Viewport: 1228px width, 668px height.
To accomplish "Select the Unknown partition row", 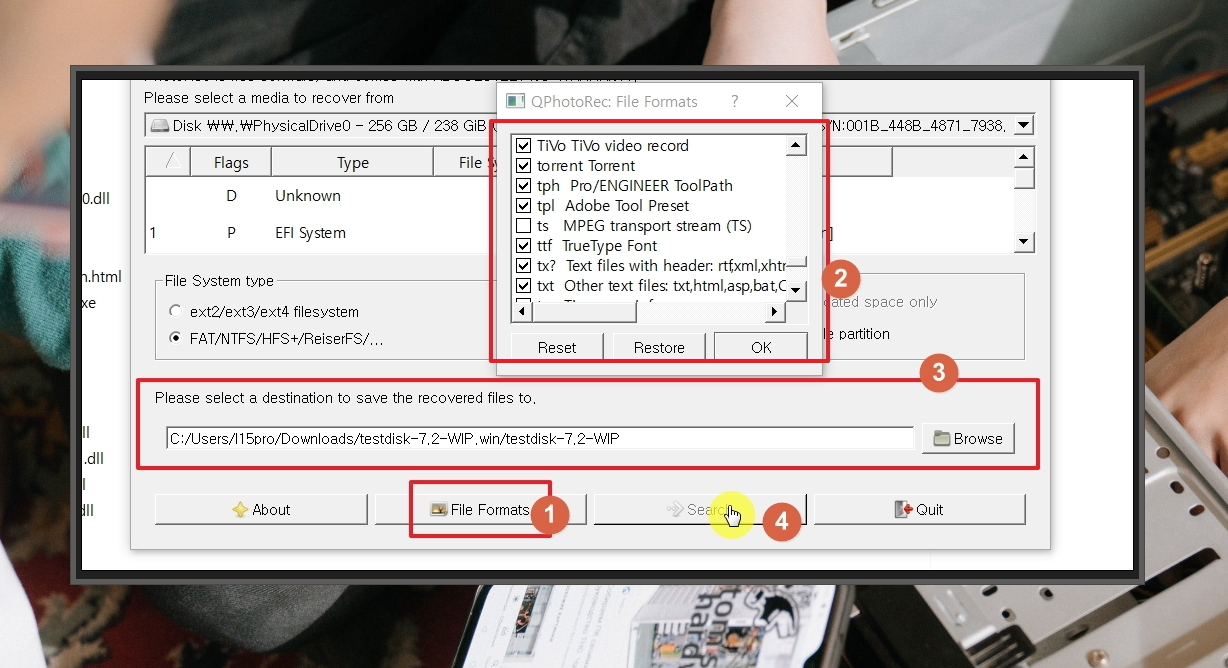I will (580, 196).
